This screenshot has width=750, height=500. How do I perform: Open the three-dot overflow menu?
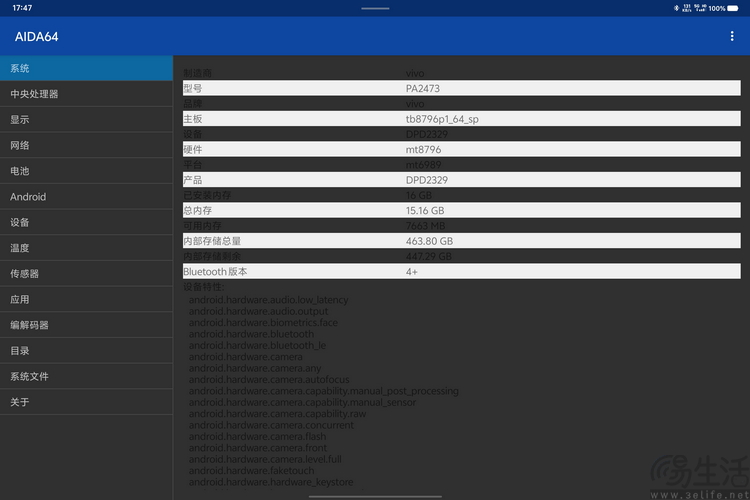(x=732, y=36)
